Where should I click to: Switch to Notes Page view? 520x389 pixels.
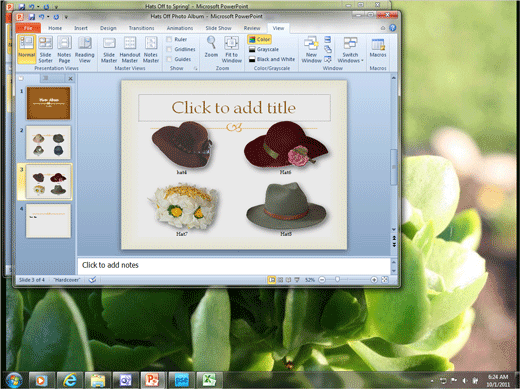point(64,50)
